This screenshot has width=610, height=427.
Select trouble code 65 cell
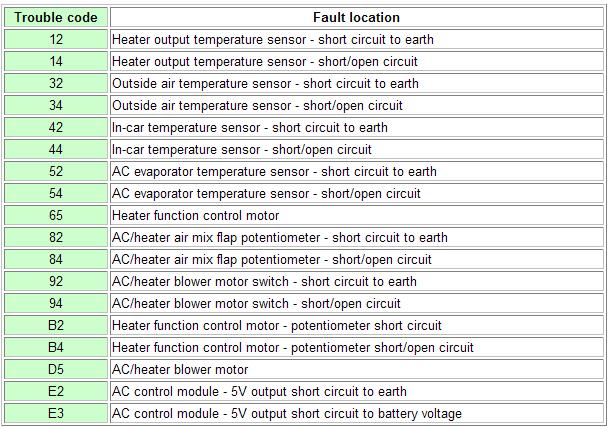tap(56, 216)
